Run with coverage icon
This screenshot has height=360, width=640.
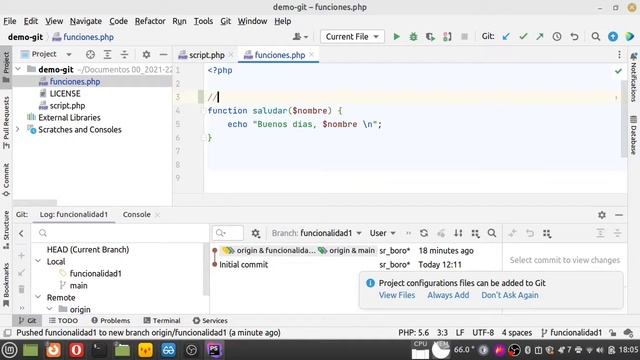[430, 37]
